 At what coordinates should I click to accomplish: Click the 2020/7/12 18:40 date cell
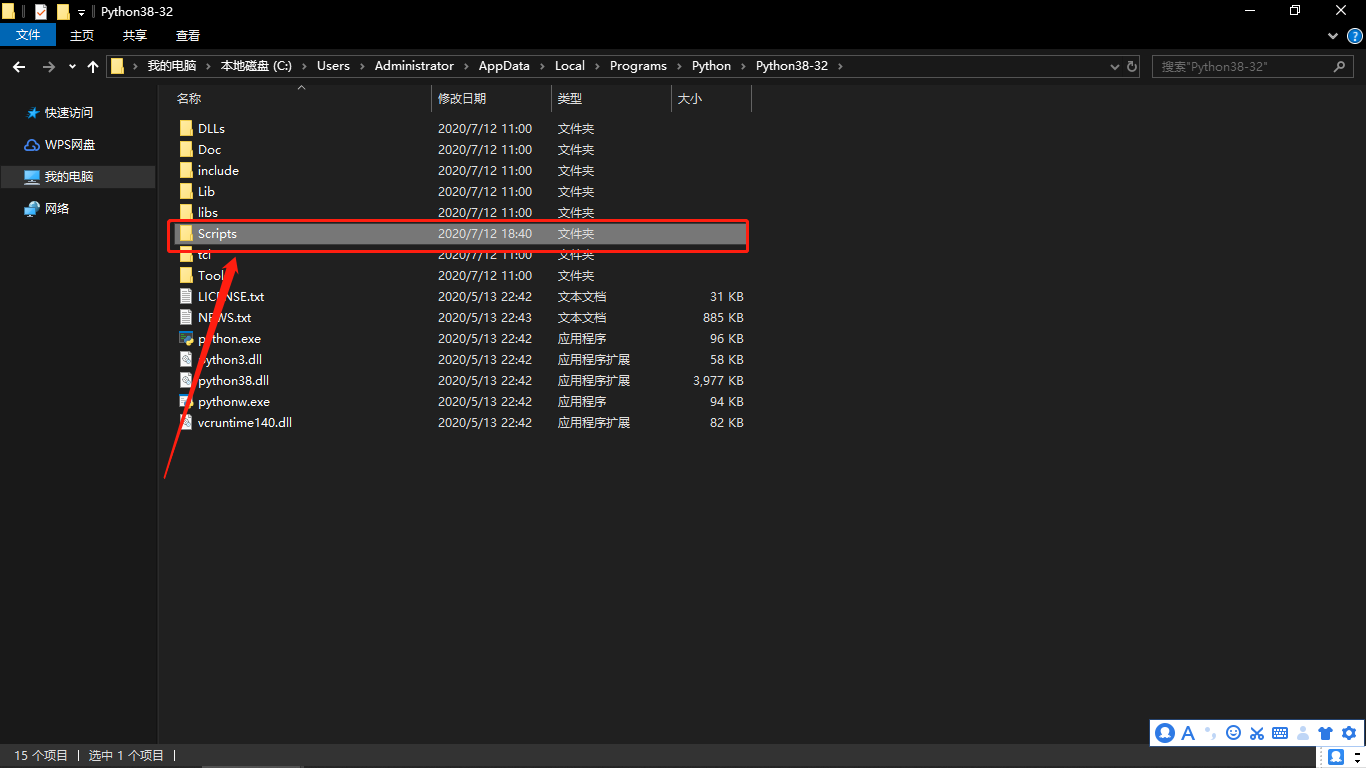pyautogui.click(x=485, y=233)
